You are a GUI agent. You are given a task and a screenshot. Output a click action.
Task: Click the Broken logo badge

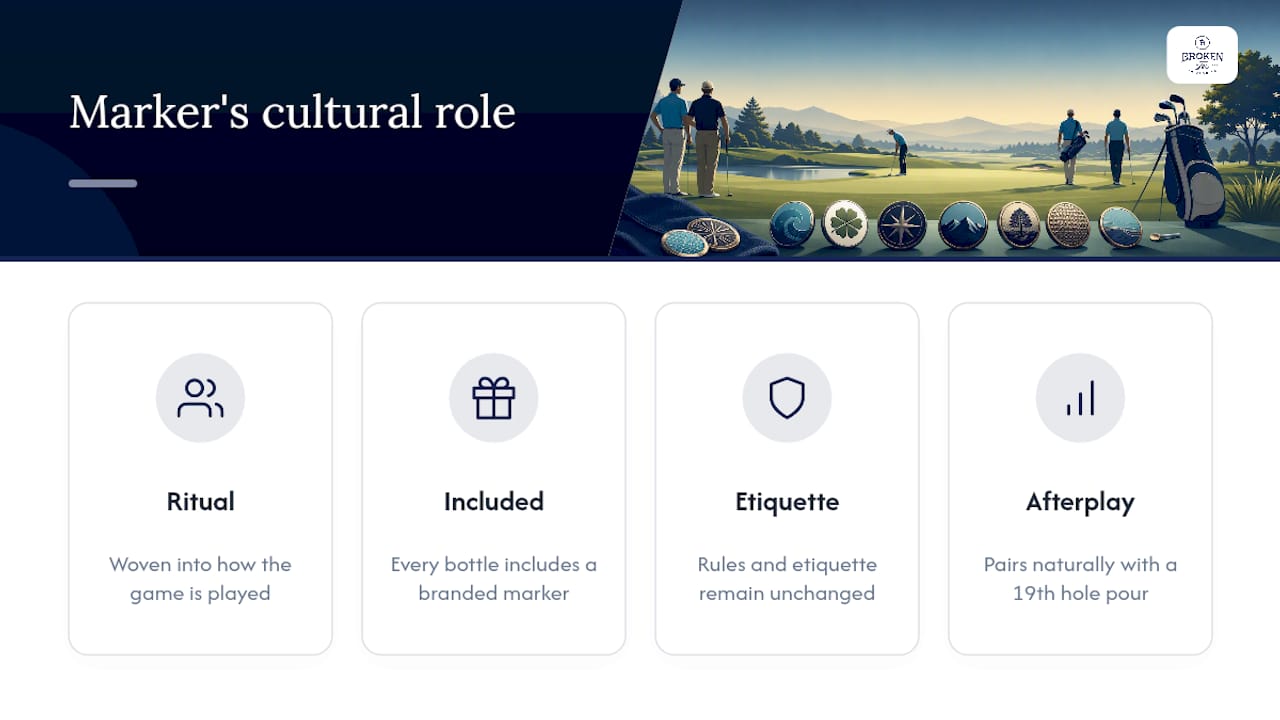tap(1202, 55)
